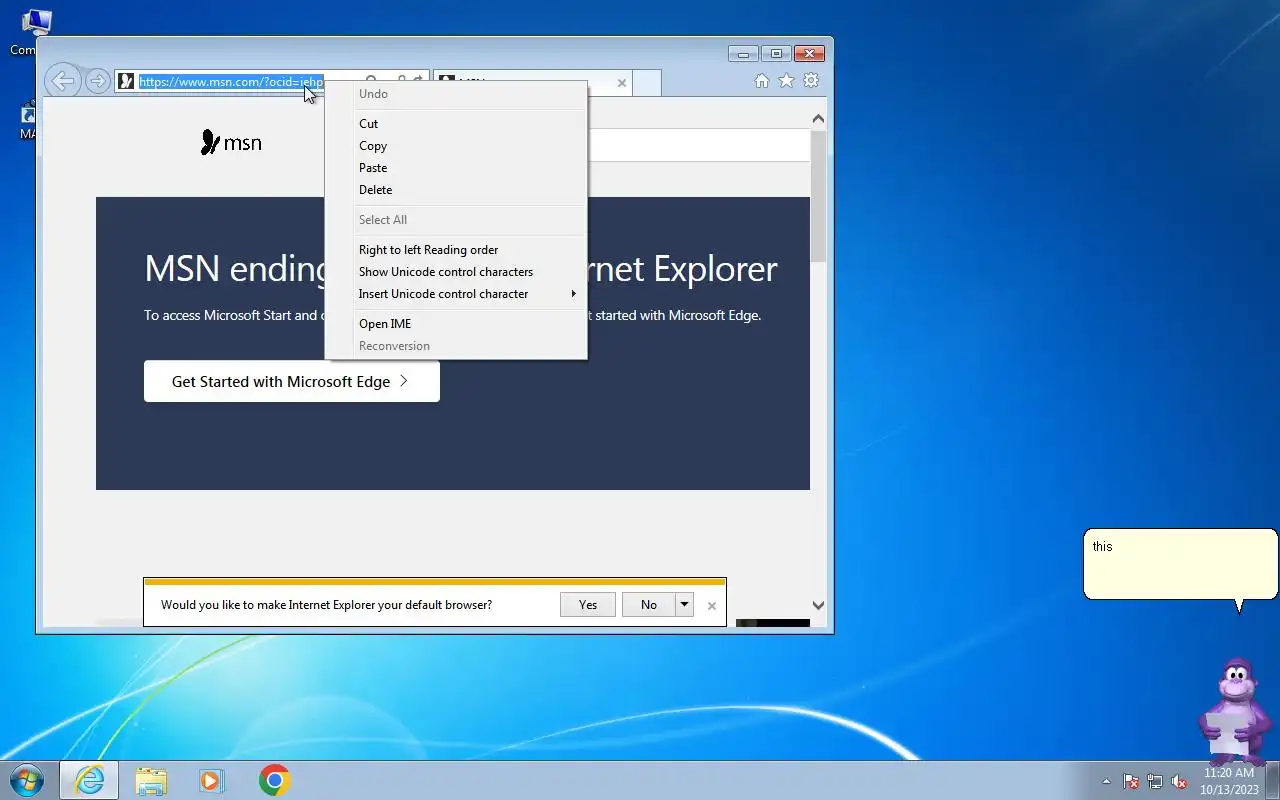This screenshot has height=800, width=1280.
Task: Choose Copy from the context menu
Action: [x=455, y=146]
